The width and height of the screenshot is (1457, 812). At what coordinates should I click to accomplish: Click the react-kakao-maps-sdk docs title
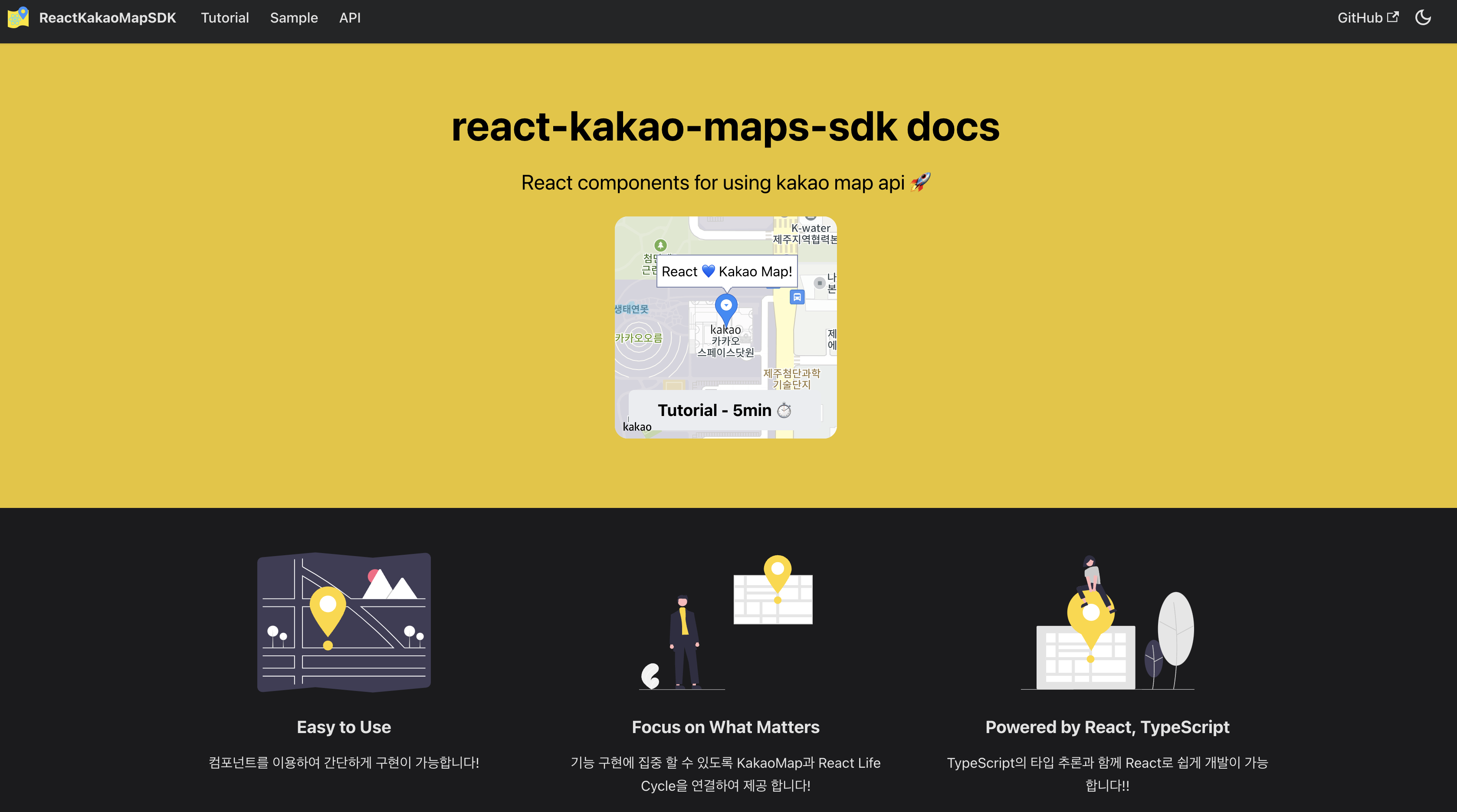click(x=725, y=127)
